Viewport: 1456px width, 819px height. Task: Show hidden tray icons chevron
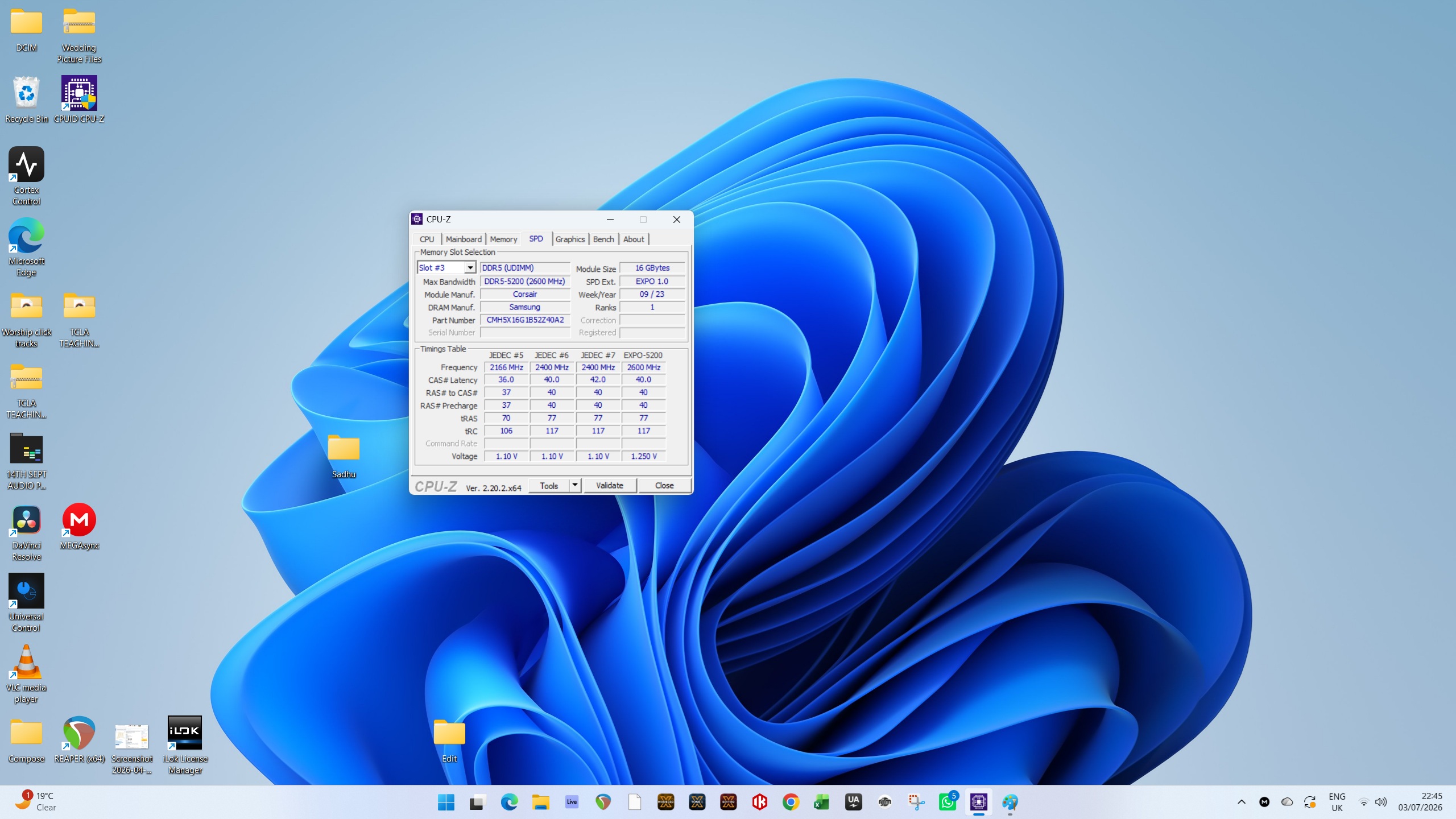(1242, 802)
